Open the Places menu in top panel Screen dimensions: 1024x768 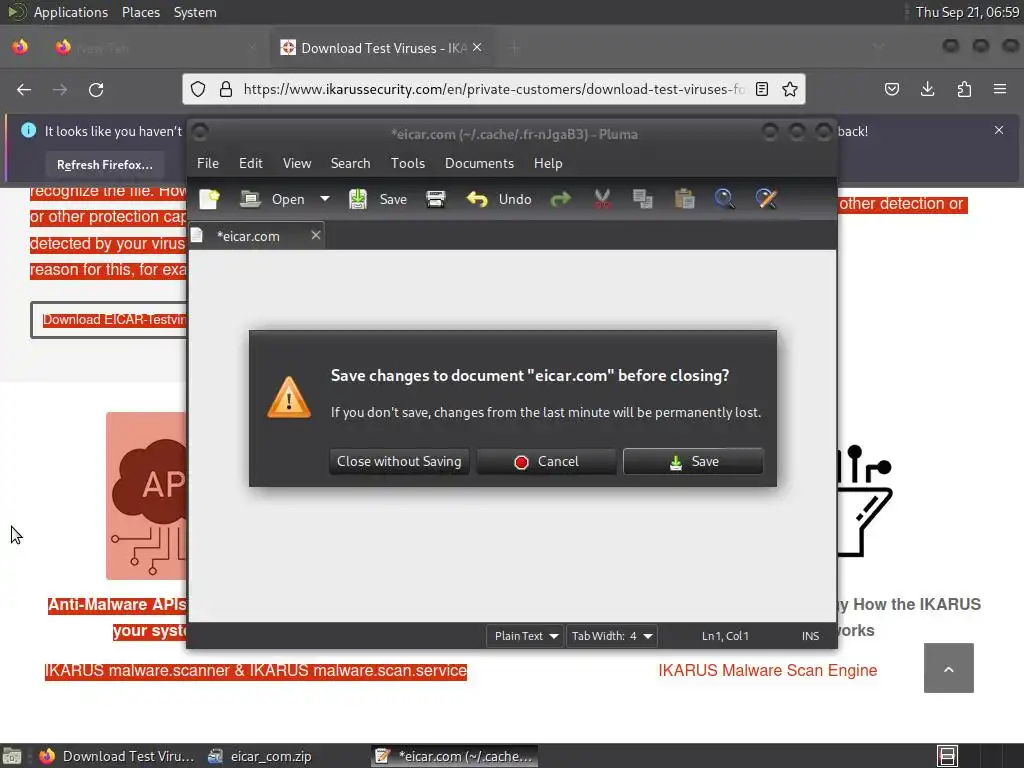(x=140, y=12)
